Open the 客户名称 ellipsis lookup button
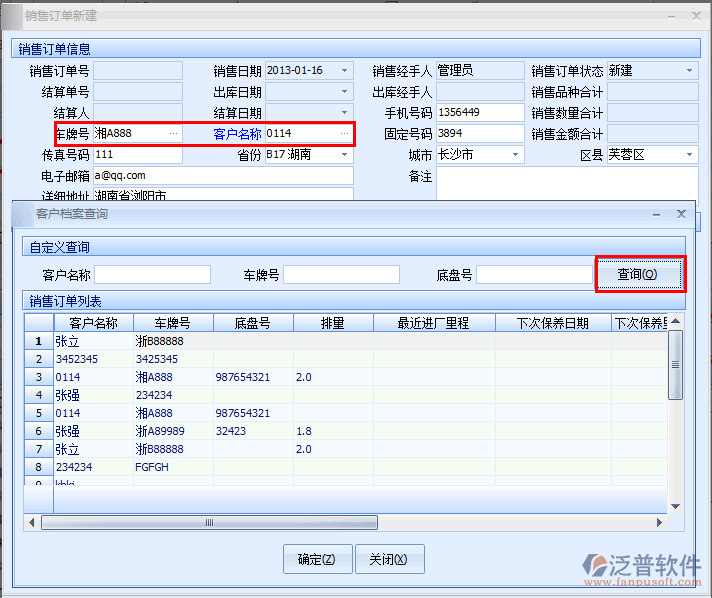 (x=345, y=133)
